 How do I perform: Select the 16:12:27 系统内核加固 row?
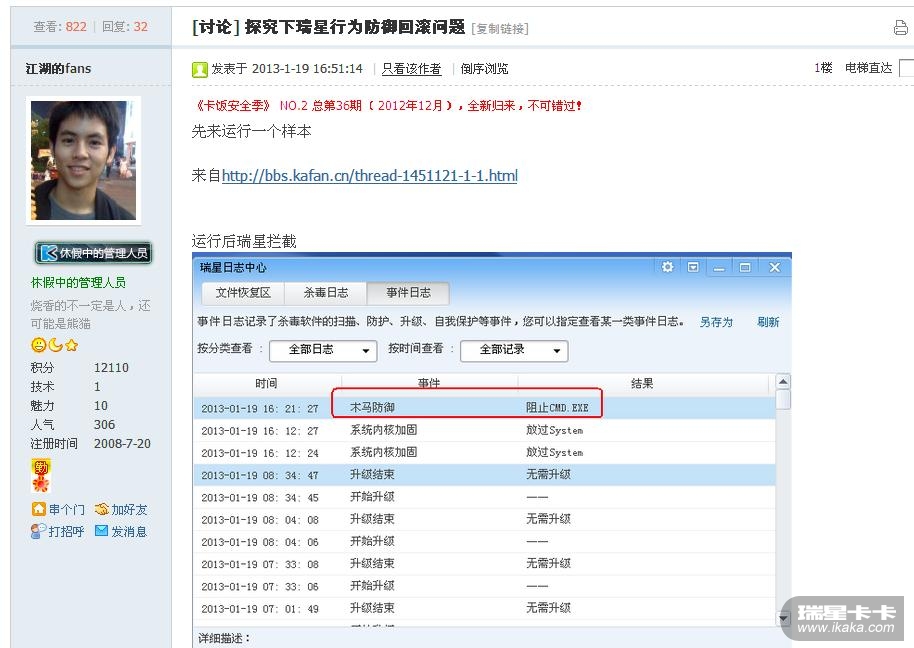[484, 431]
